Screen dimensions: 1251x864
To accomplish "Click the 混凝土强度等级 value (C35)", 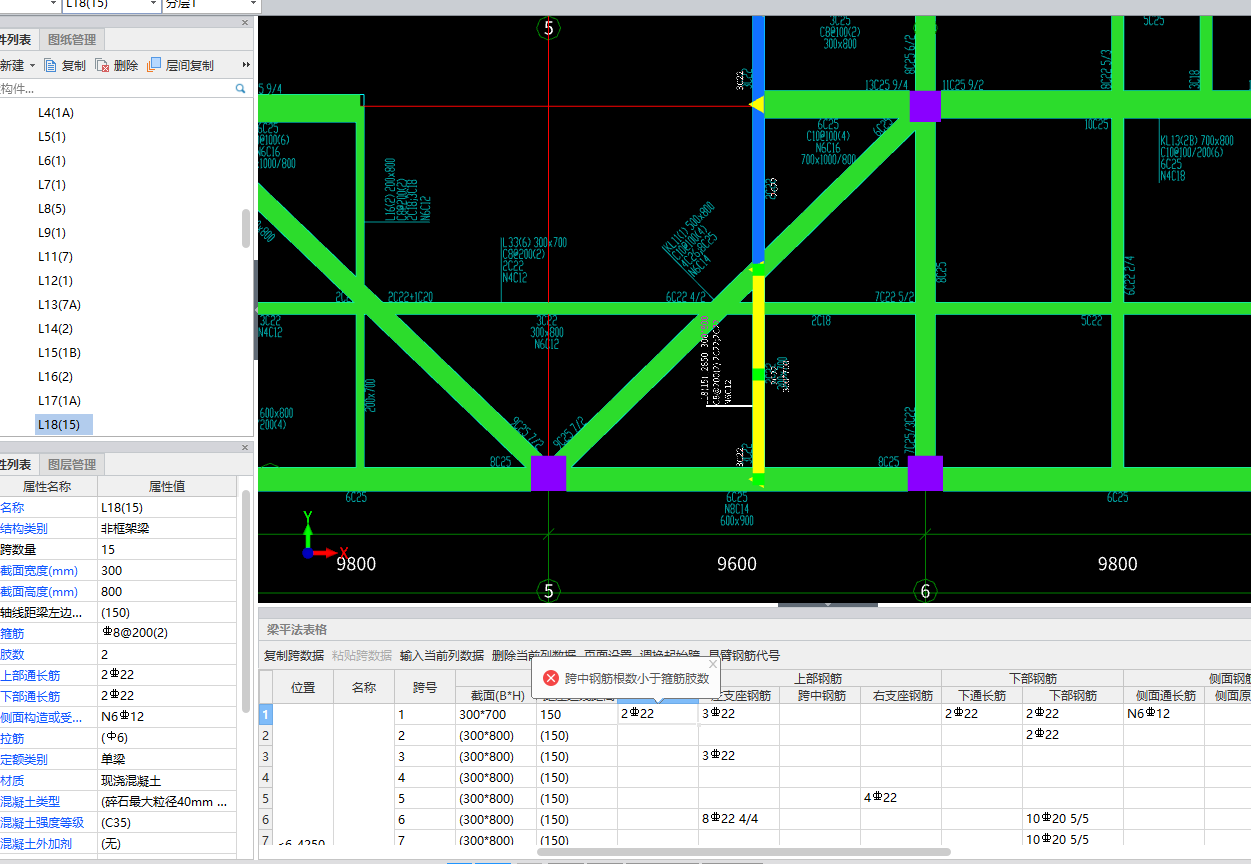I will (167, 822).
